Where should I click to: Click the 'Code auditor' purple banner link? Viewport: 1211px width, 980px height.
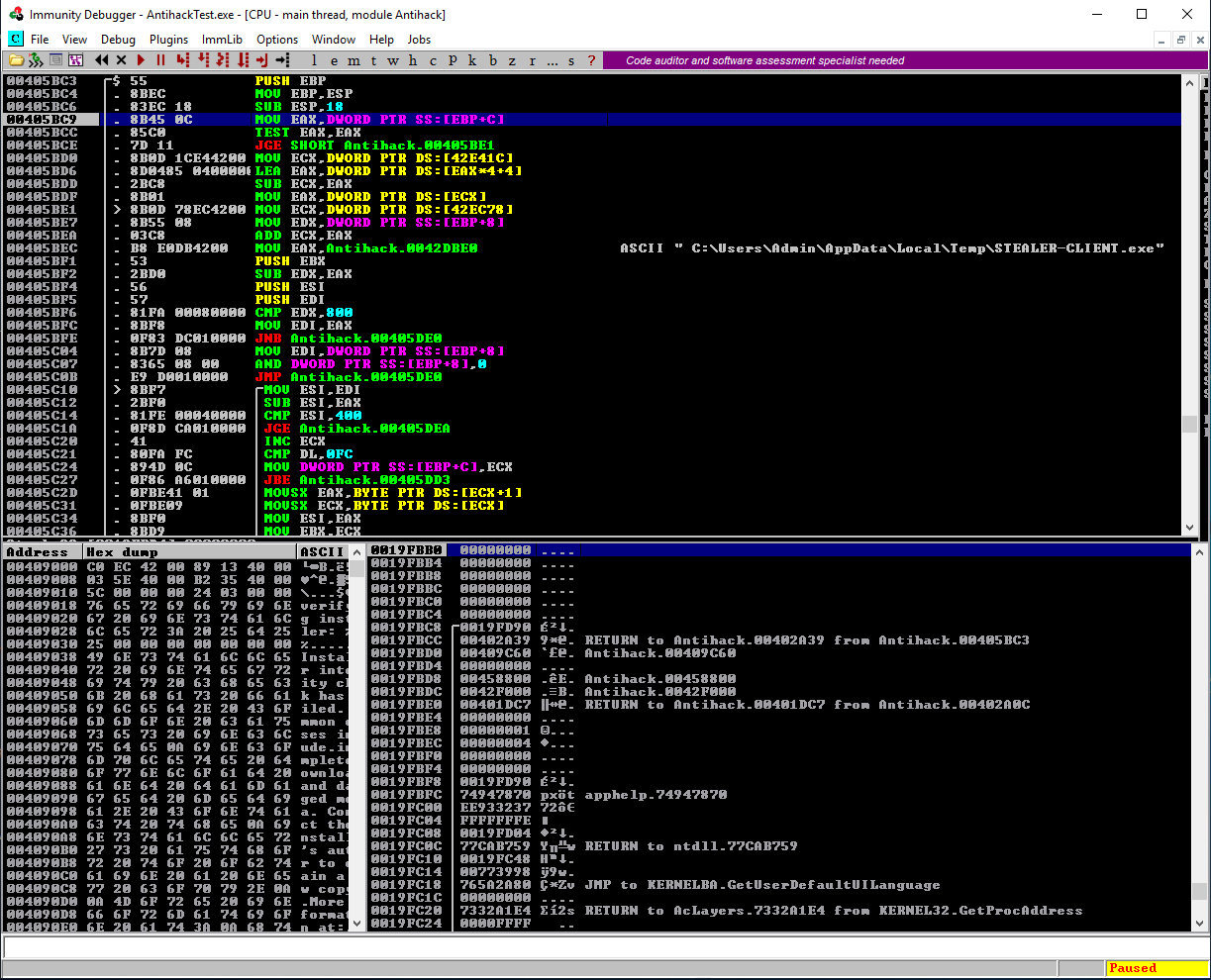pos(764,60)
